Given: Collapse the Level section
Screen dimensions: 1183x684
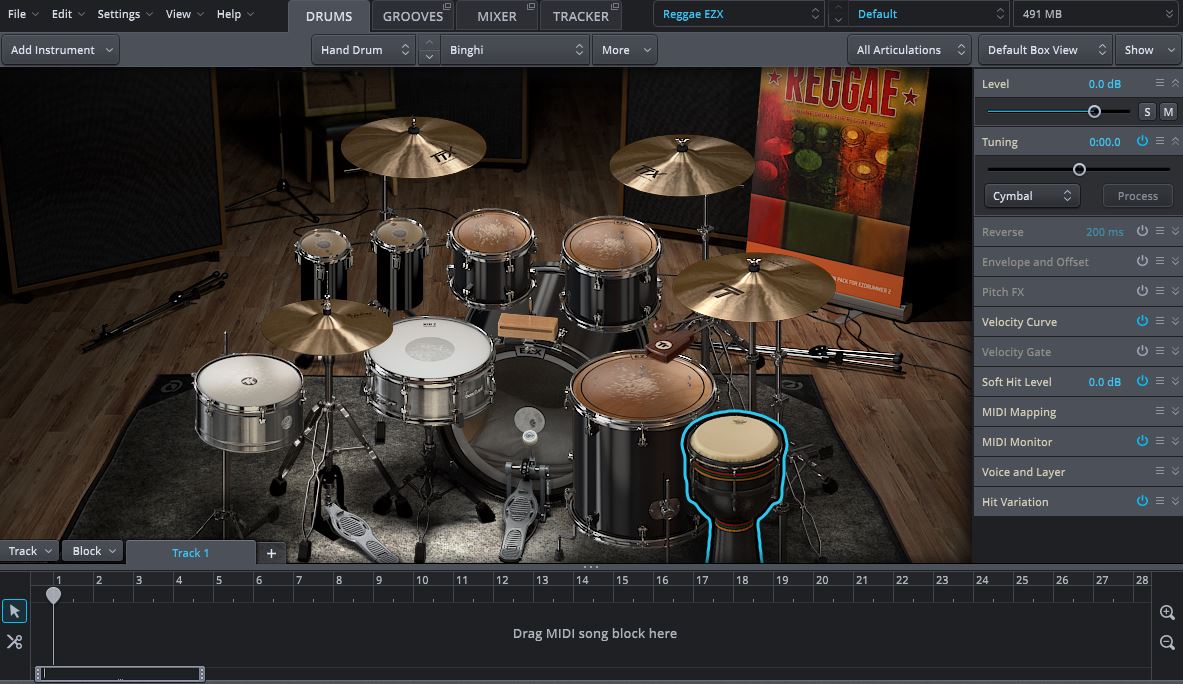Looking at the screenshot, I should pyautogui.click(x=1175, y=83).
